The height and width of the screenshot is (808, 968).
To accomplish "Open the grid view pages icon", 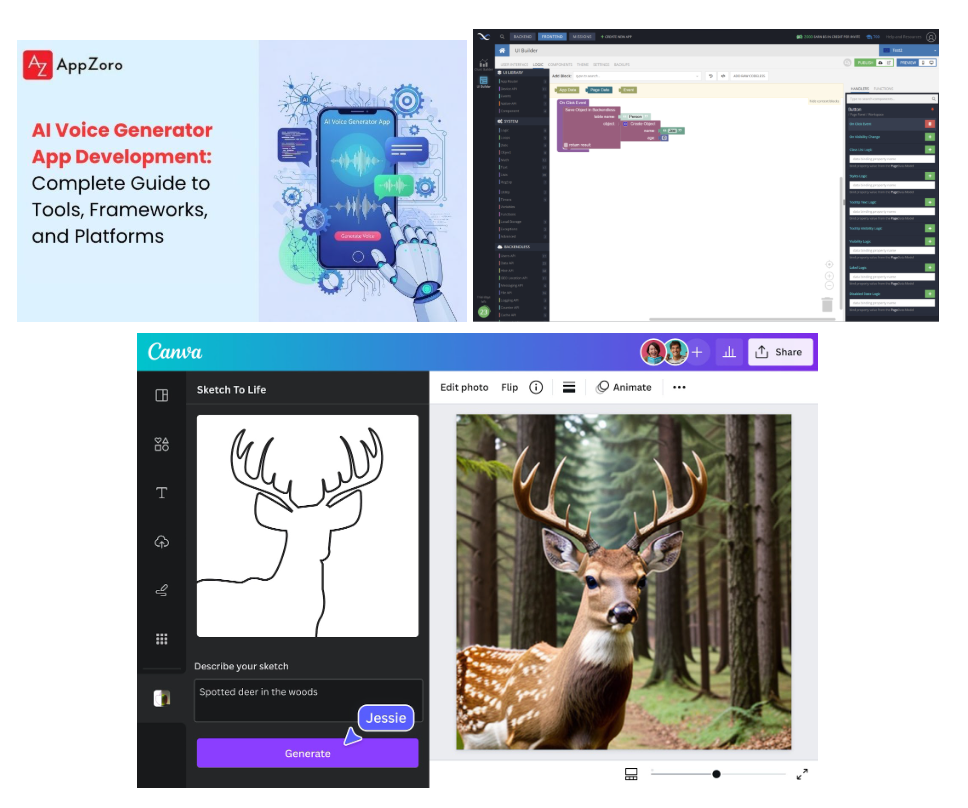I will tap(631, 774).
